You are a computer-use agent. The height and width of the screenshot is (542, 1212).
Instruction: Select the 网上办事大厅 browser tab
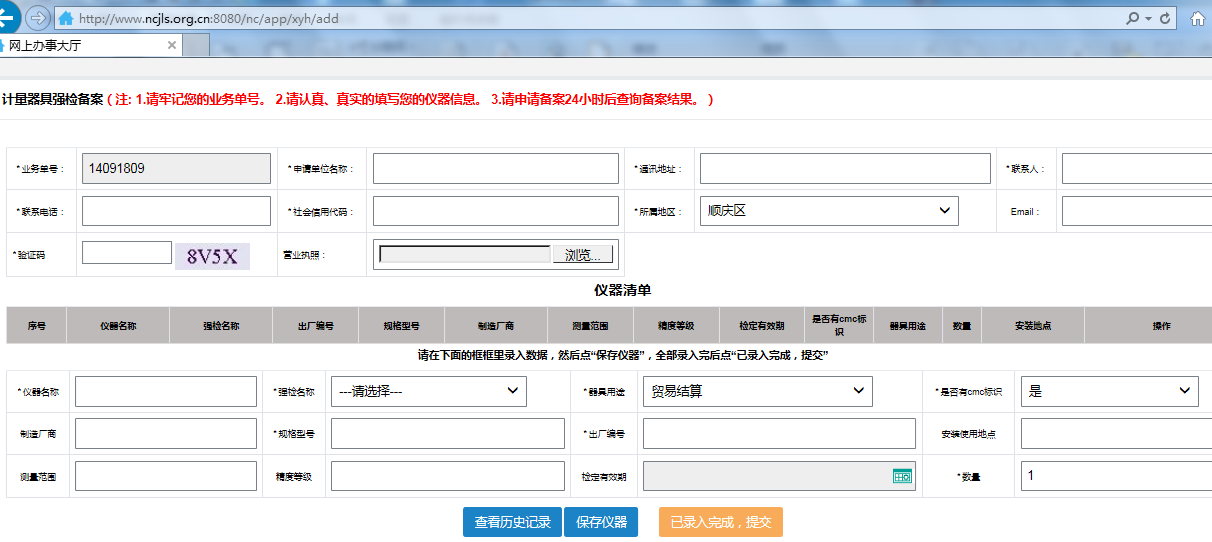[91, 45]
